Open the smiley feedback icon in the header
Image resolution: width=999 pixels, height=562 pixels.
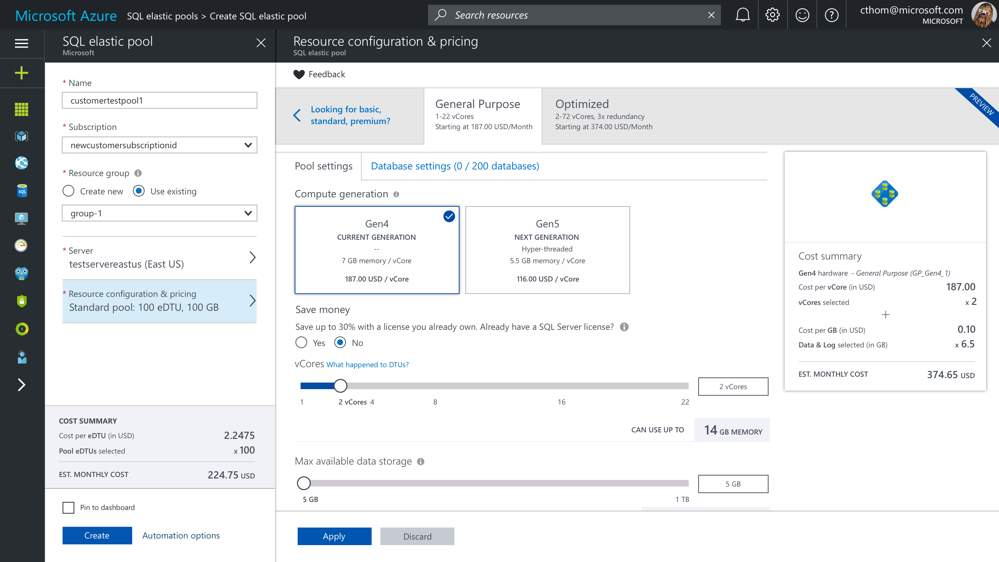point(802,15)
